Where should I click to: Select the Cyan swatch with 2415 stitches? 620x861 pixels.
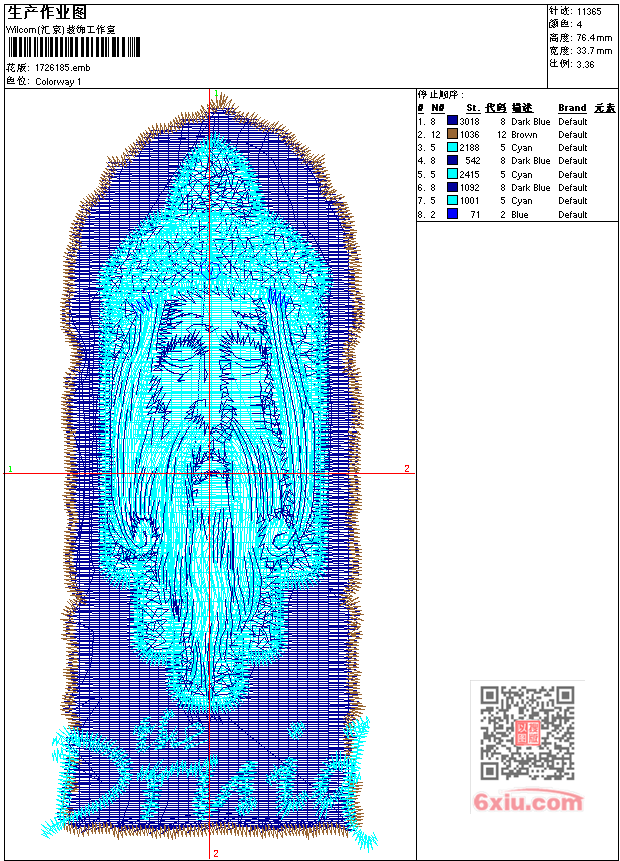click(452, 174)
